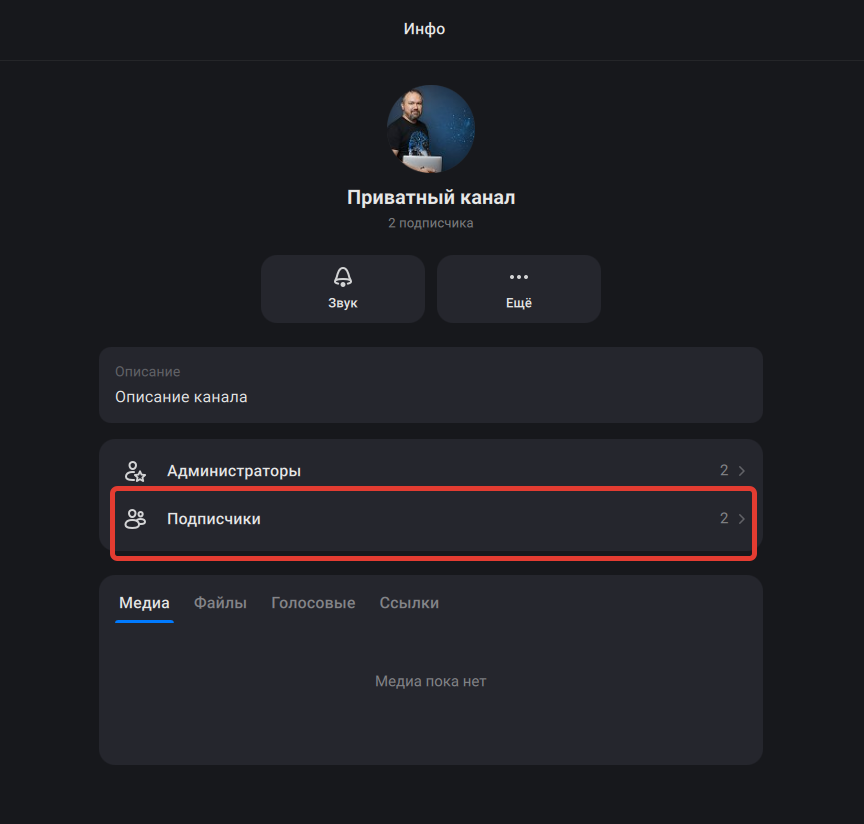Expand the Администраторы list via its chevron

740,470
